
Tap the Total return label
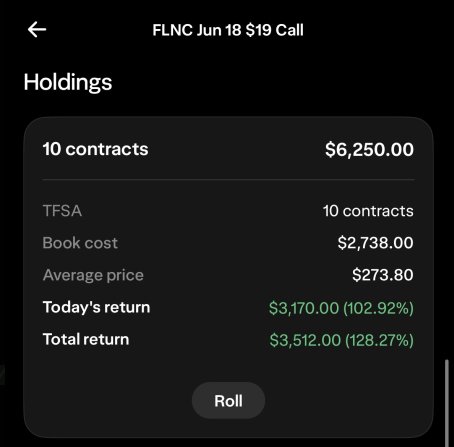[x=86, y=339]
